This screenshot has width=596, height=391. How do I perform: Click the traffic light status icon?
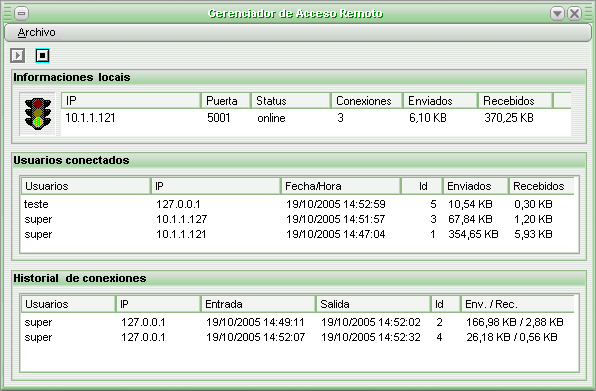[x=38, y=114]
